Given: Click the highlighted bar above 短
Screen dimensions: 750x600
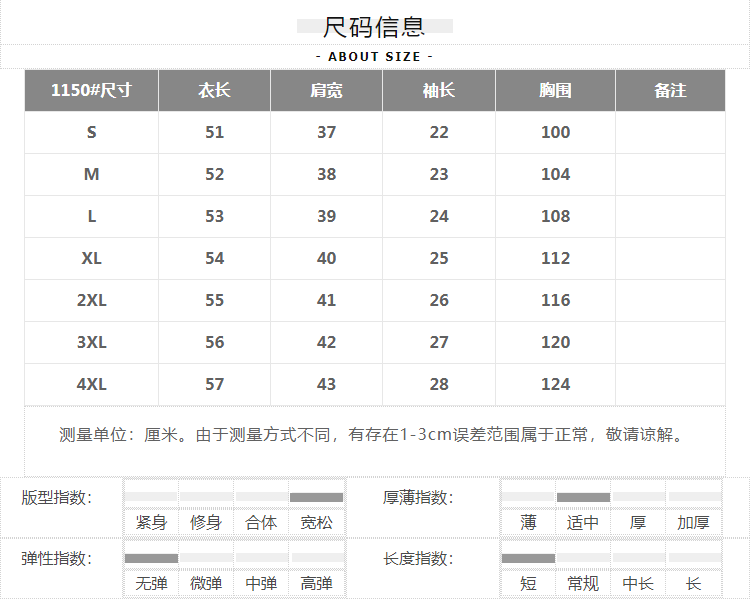Looking at the screenshot, I should point(528,558).
